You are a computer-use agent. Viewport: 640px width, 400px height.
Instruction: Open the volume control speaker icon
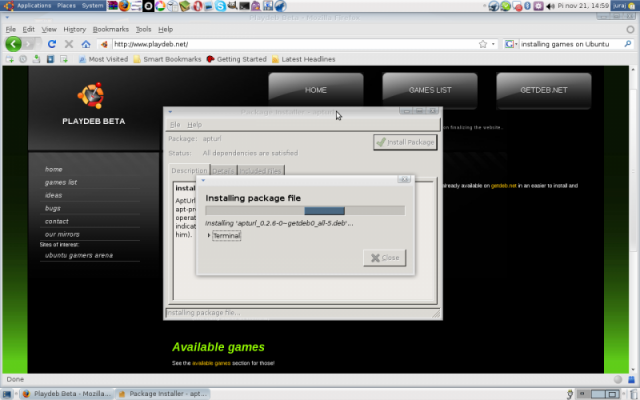[550, 6]
